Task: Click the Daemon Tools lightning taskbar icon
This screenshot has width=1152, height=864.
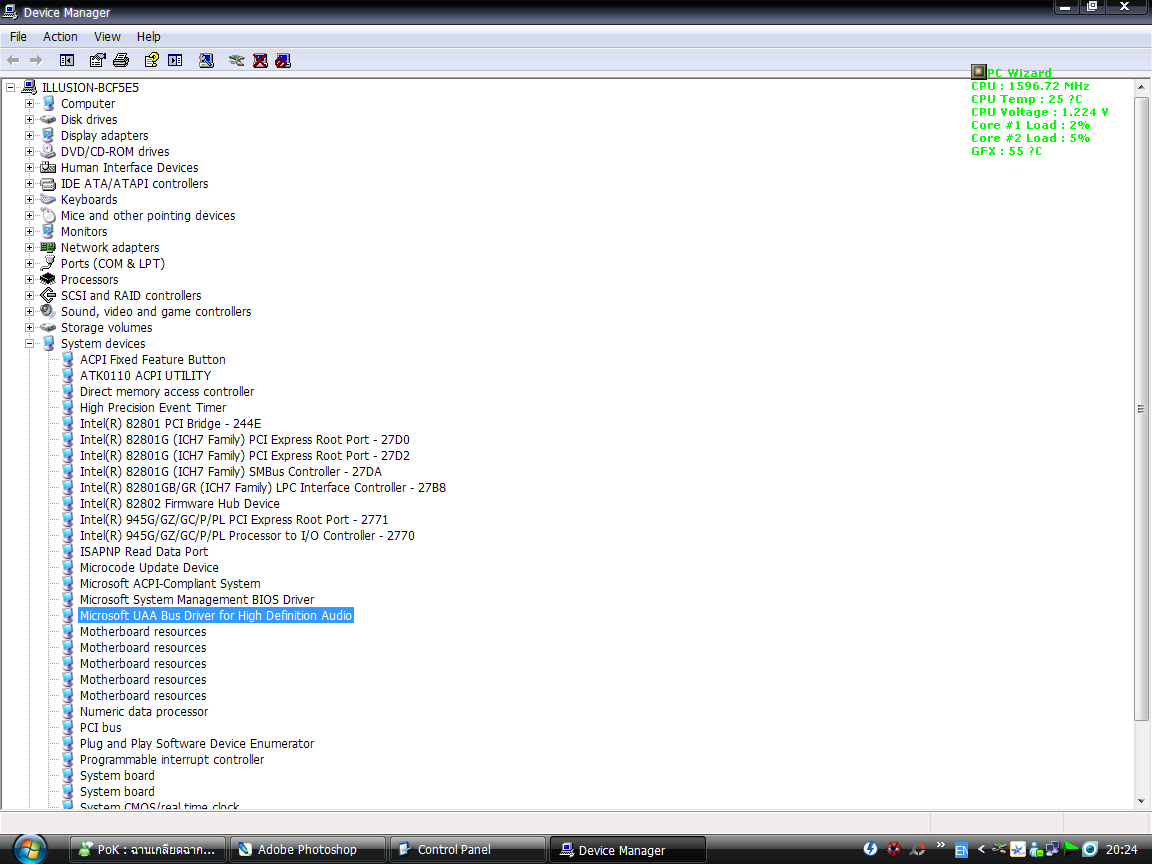Action: pyautogui.click(x=871, y=849)
